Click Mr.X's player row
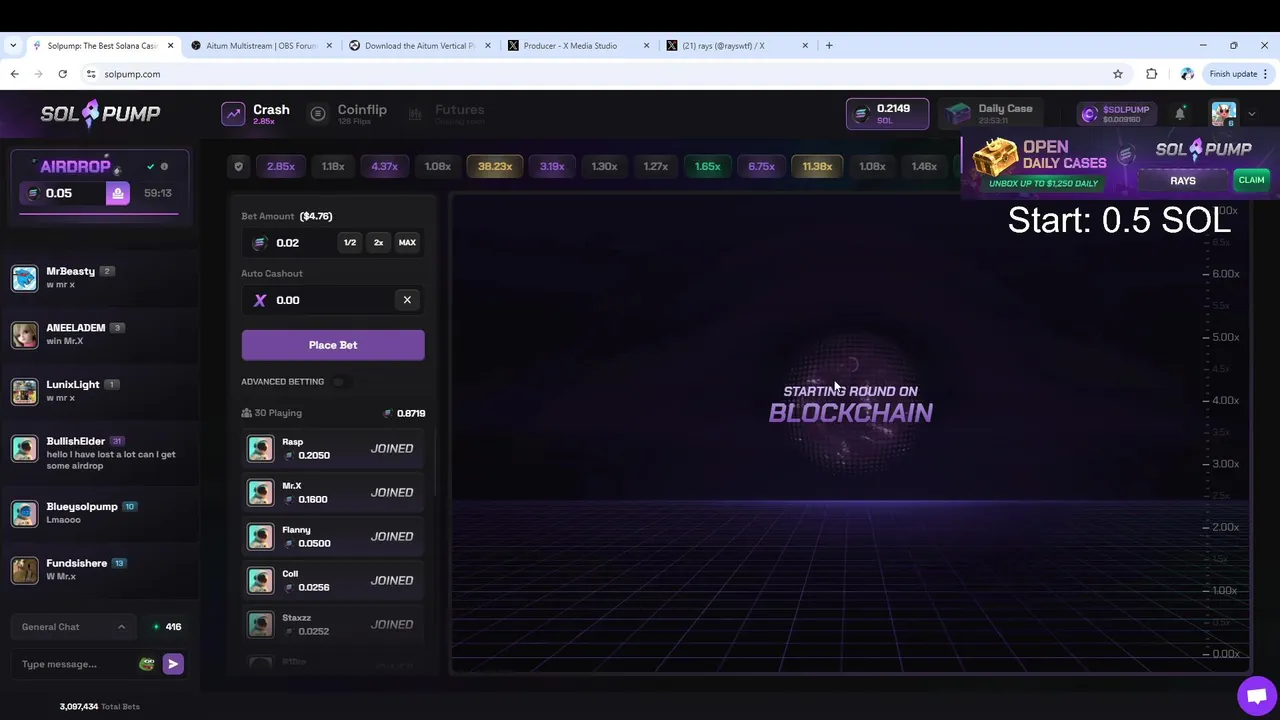This screenshot has width=1280, height=720. [x=333, y=492]
